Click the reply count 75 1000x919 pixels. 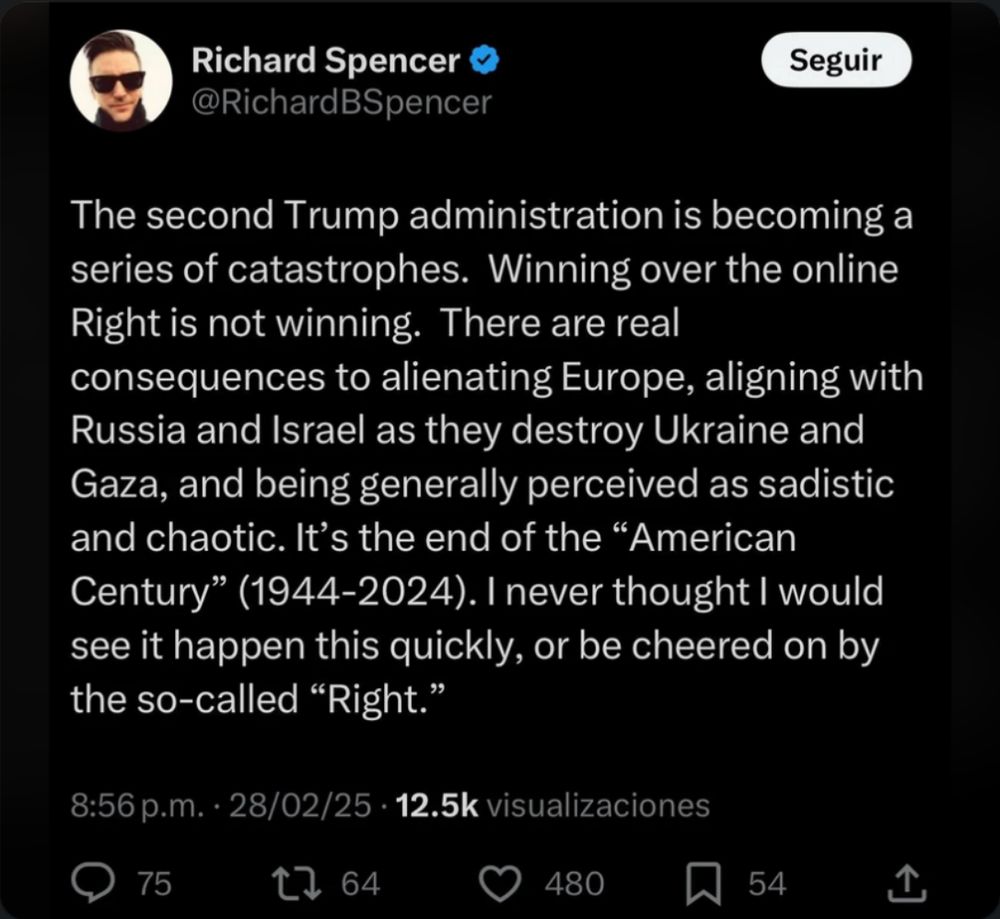coord(152,882)
